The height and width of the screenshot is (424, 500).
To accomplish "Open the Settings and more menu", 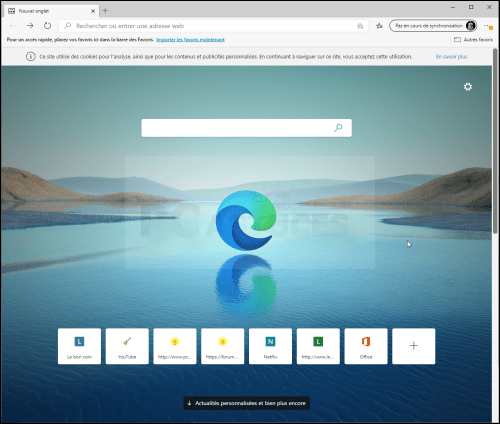I will pos(488,26).
